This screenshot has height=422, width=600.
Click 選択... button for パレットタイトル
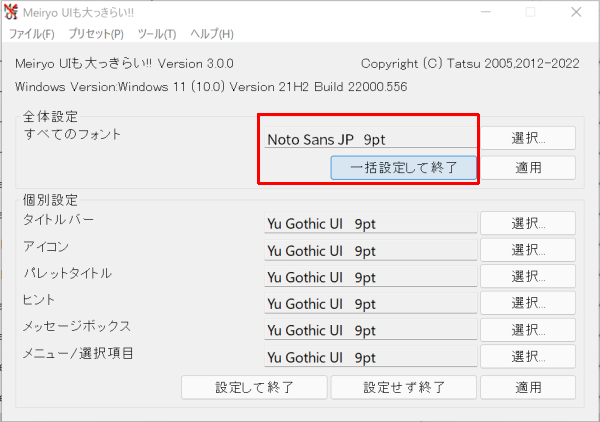528,276
